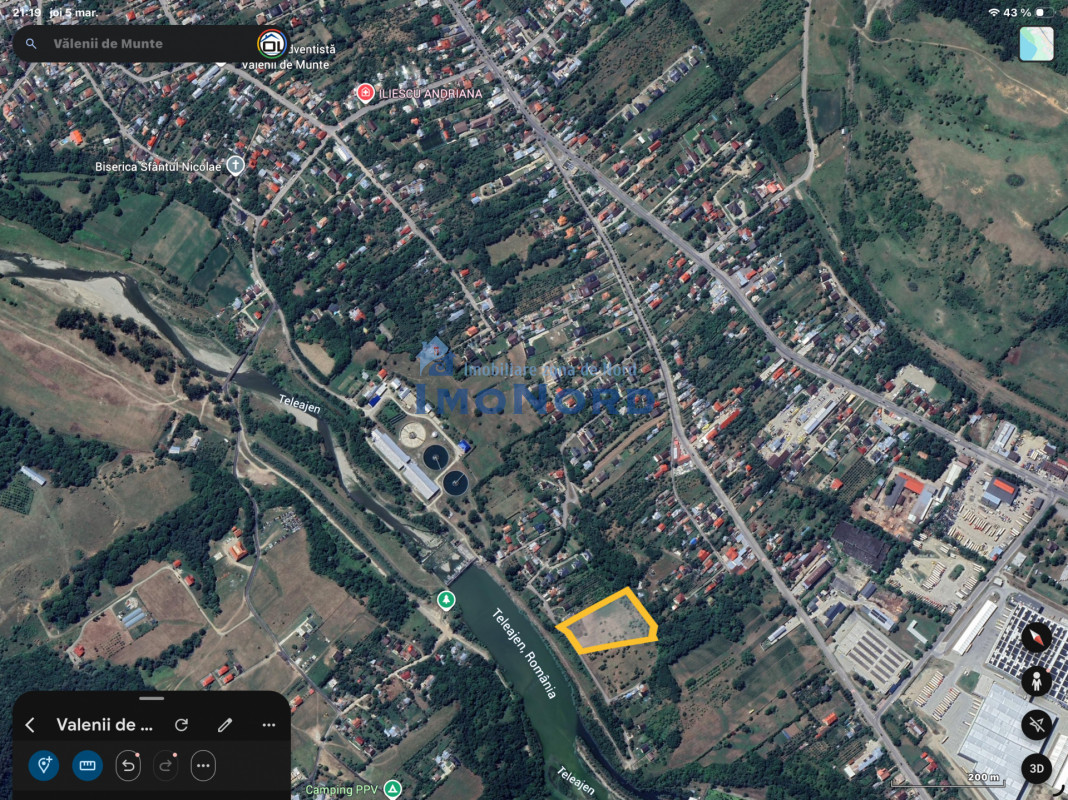Open the map layers style button
Screen dimensions: 1068x800
click(x=1036, y=44)
